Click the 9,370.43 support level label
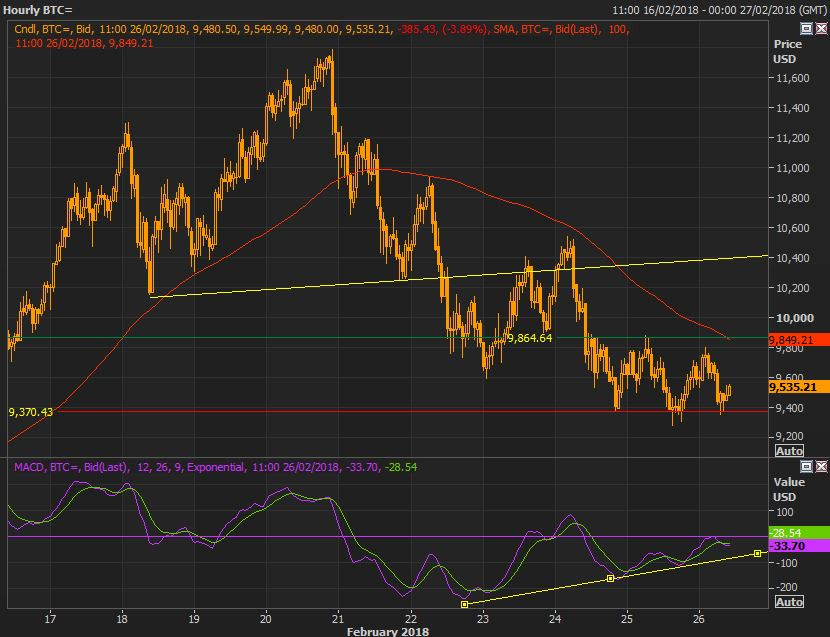 point(31,412)
